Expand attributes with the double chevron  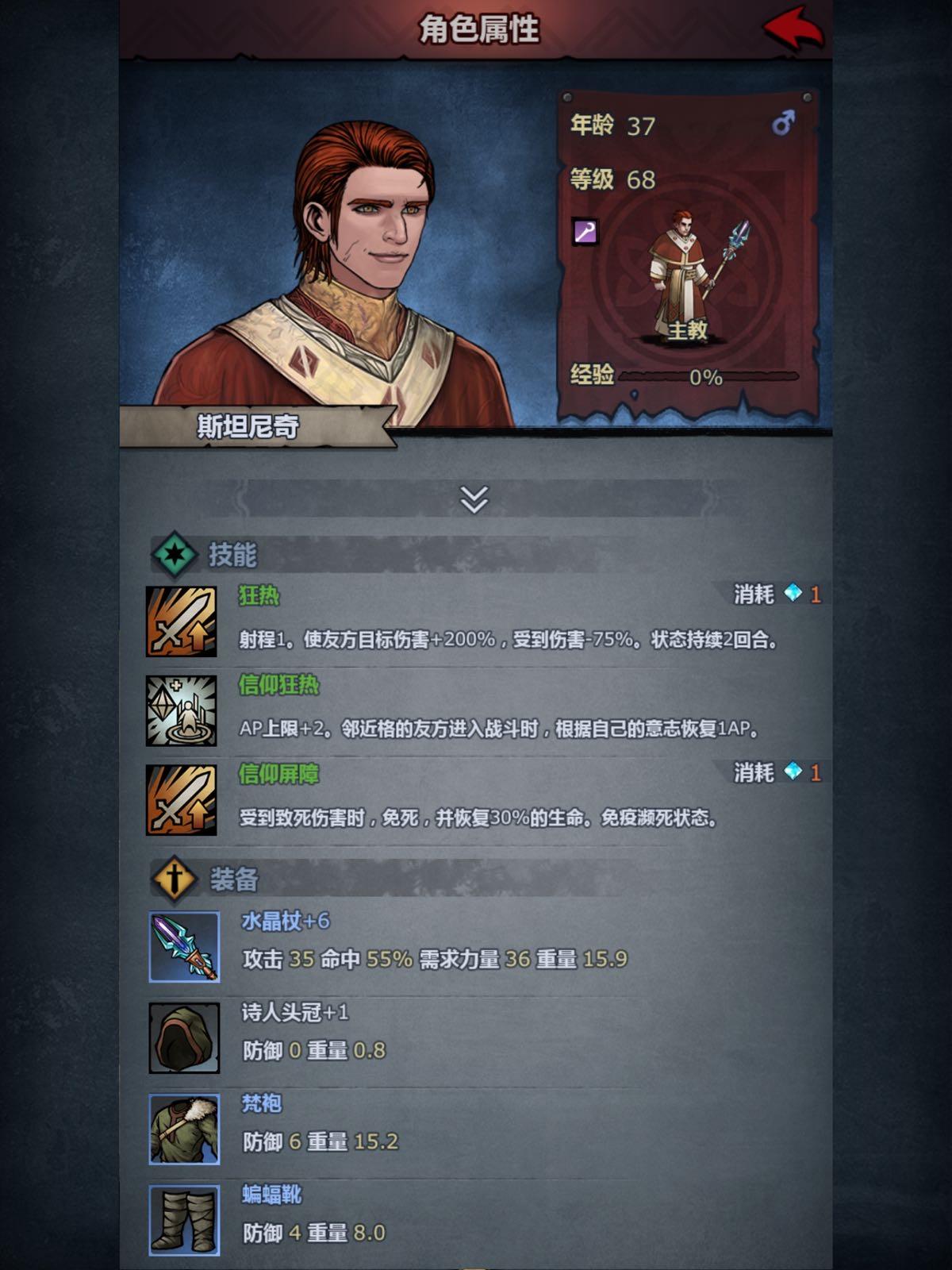click(x=474, y=499)
